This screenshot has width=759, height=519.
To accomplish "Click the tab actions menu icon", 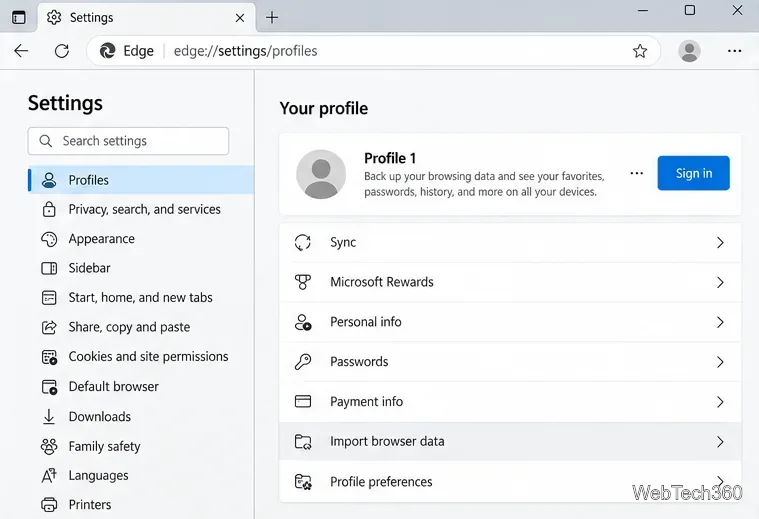I will [x=18, y=17].
